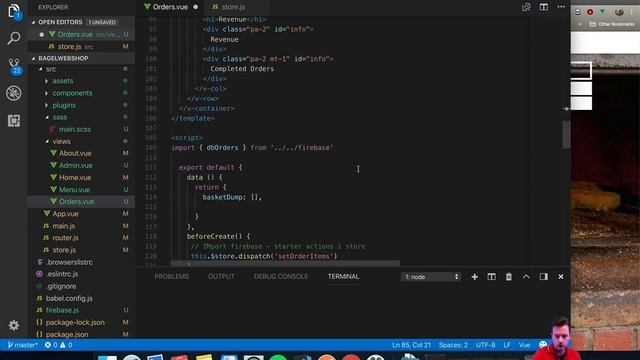Viewport: 640px width, 360px height.
Task: Add a new terminal with plus icon
Action: point(474,277)
